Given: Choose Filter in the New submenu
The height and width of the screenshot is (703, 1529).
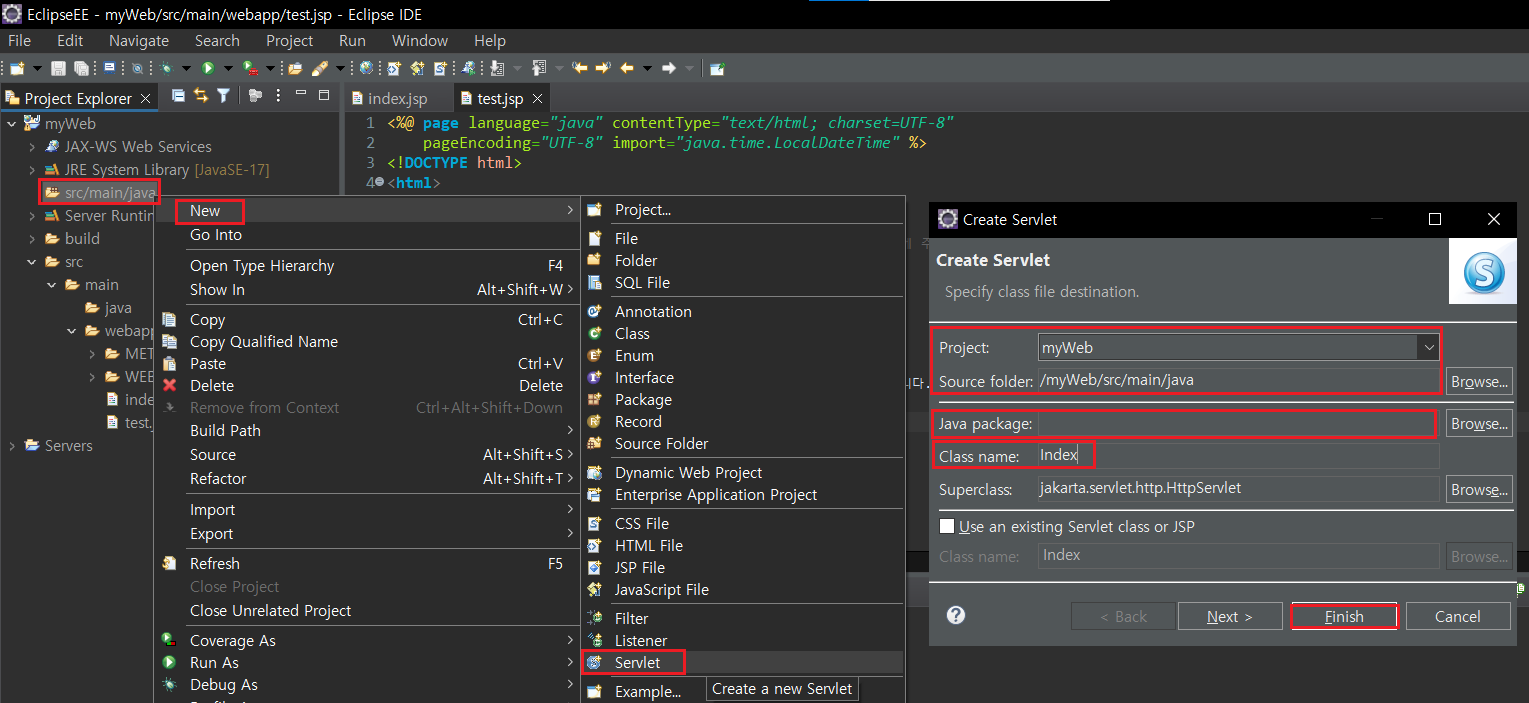Looking at the screenshot, I should [631, 619].
